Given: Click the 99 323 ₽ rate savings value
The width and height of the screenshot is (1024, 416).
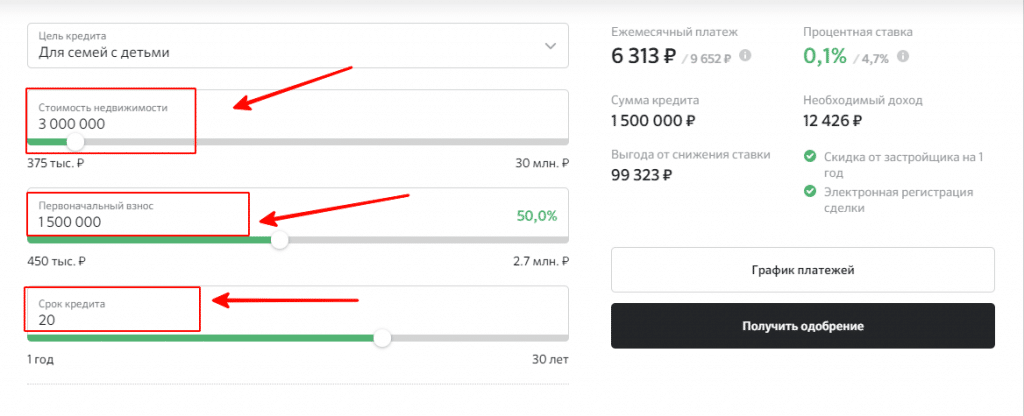Looking at the screenshot, I should click(641, 175).
